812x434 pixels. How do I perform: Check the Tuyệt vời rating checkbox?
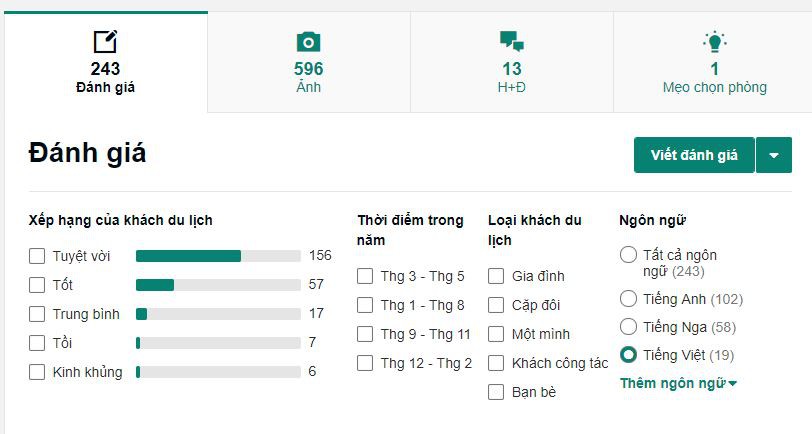[x=37, y=256]
